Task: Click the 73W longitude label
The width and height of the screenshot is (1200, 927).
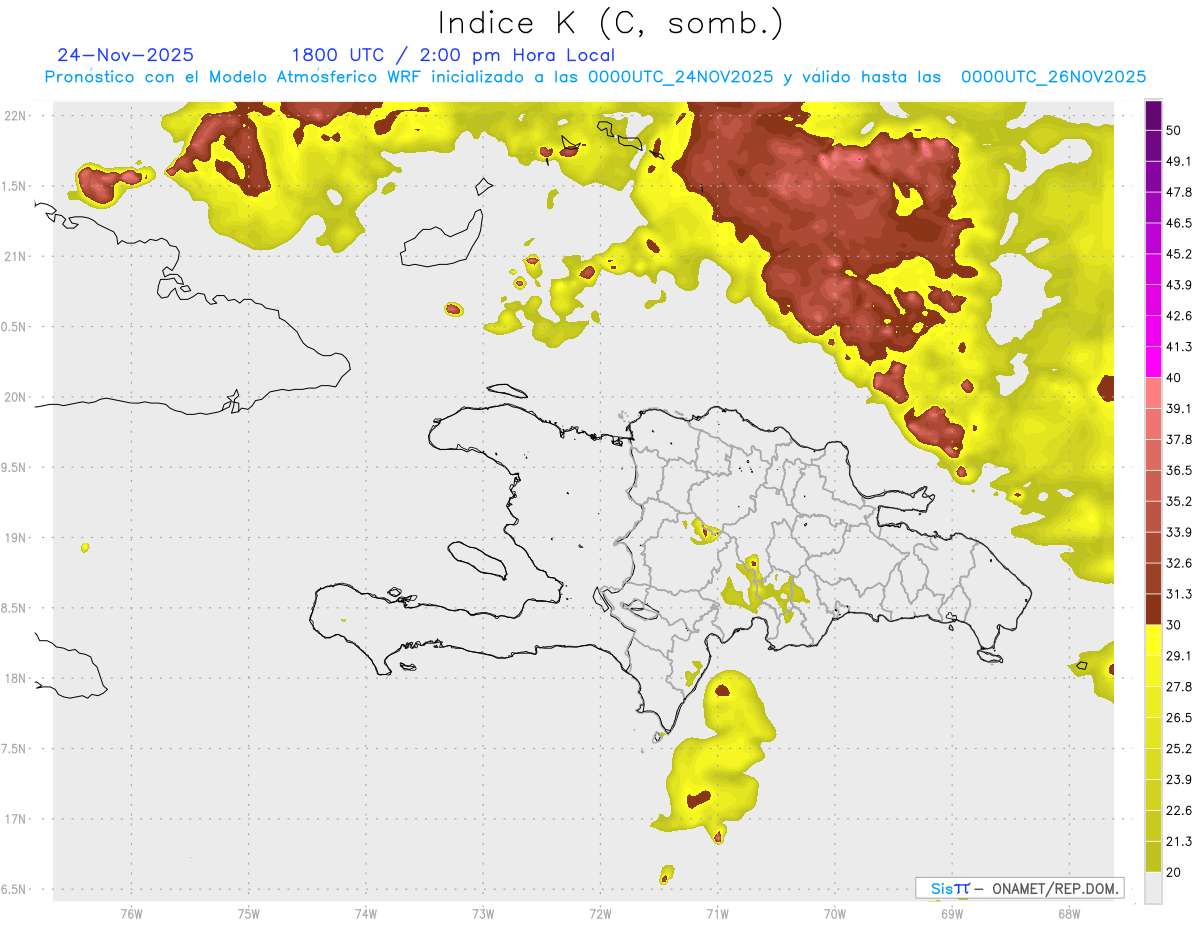Action: (483, 914)
